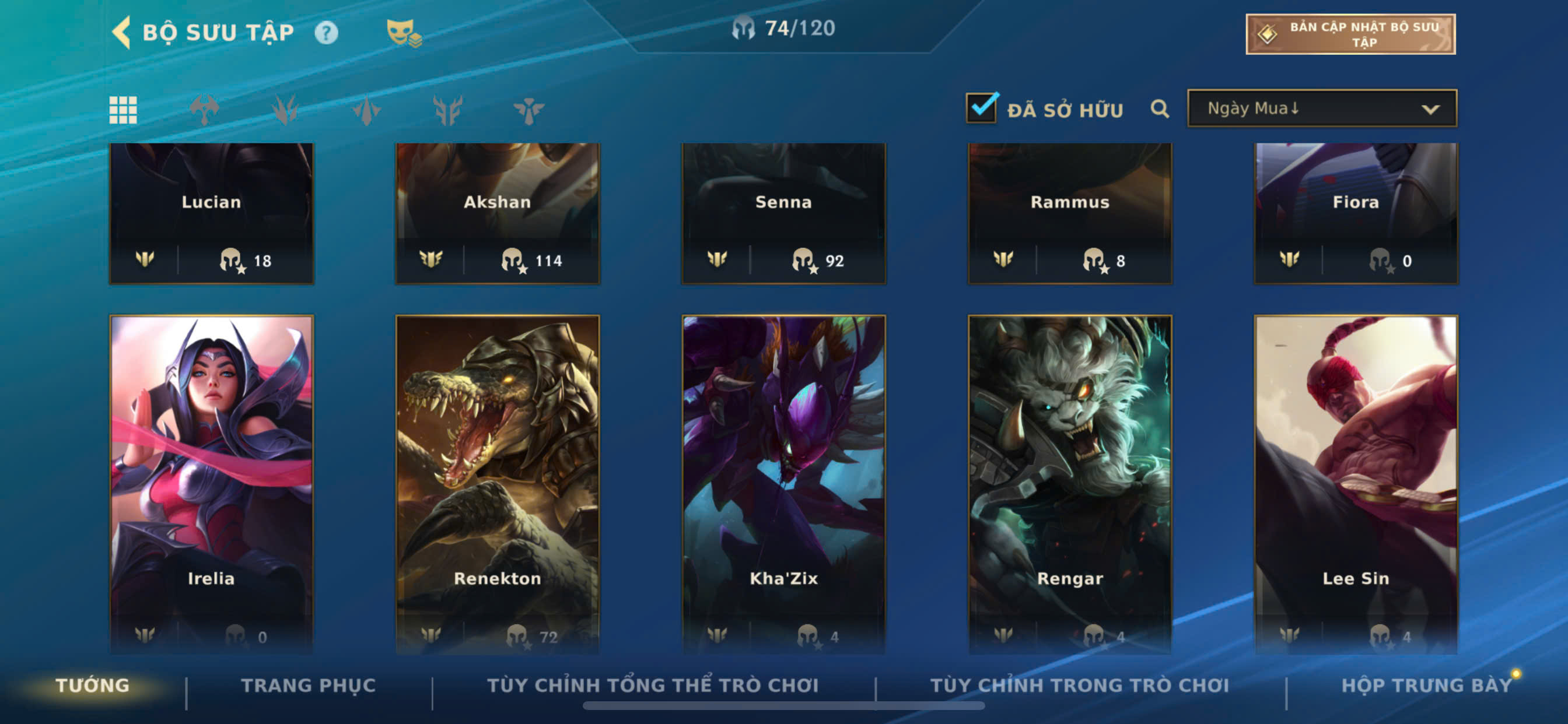Open the Irelia champion card

pyautogui.click(x=211, y=484)
